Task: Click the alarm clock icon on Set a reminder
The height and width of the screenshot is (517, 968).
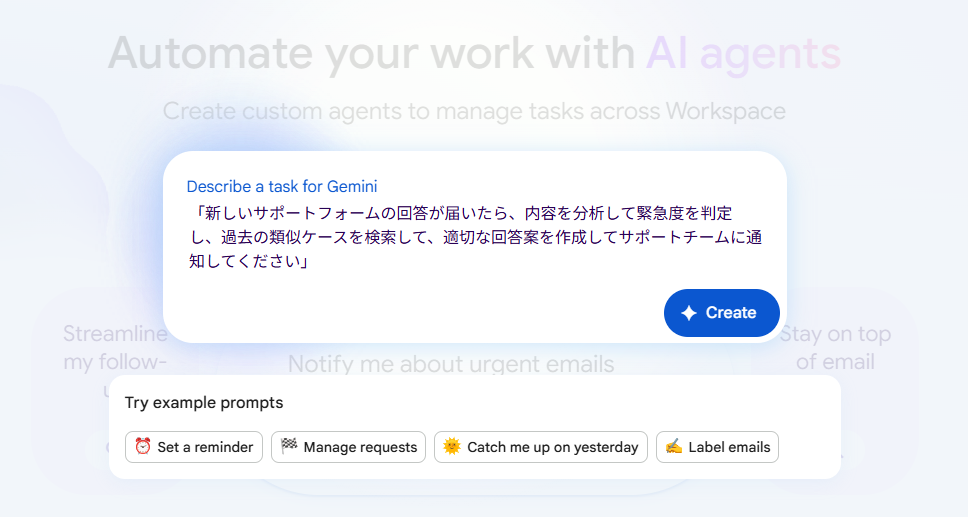Action: click(x=143, y=447)
